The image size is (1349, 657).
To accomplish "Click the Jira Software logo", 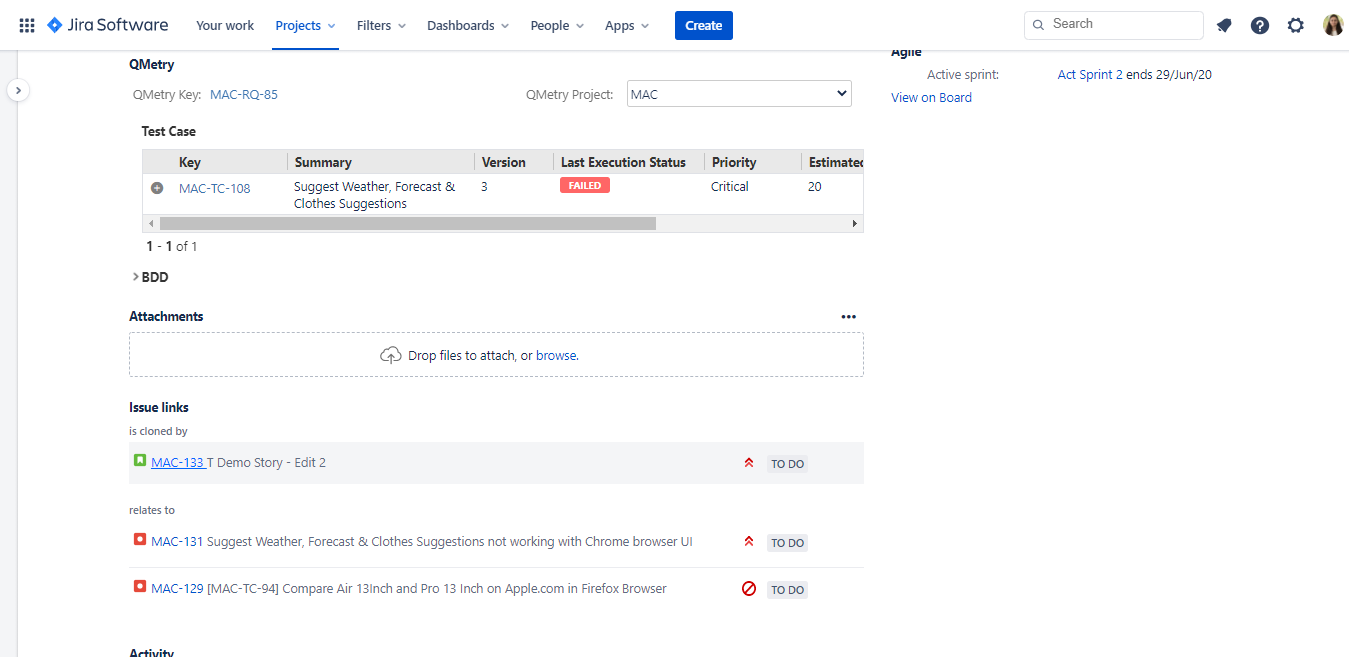I will pos(107,25).
